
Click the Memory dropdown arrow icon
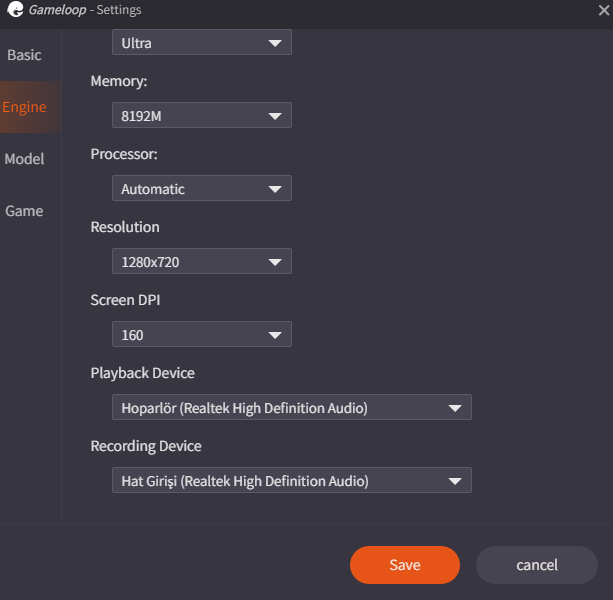click(x=276, y=117)
